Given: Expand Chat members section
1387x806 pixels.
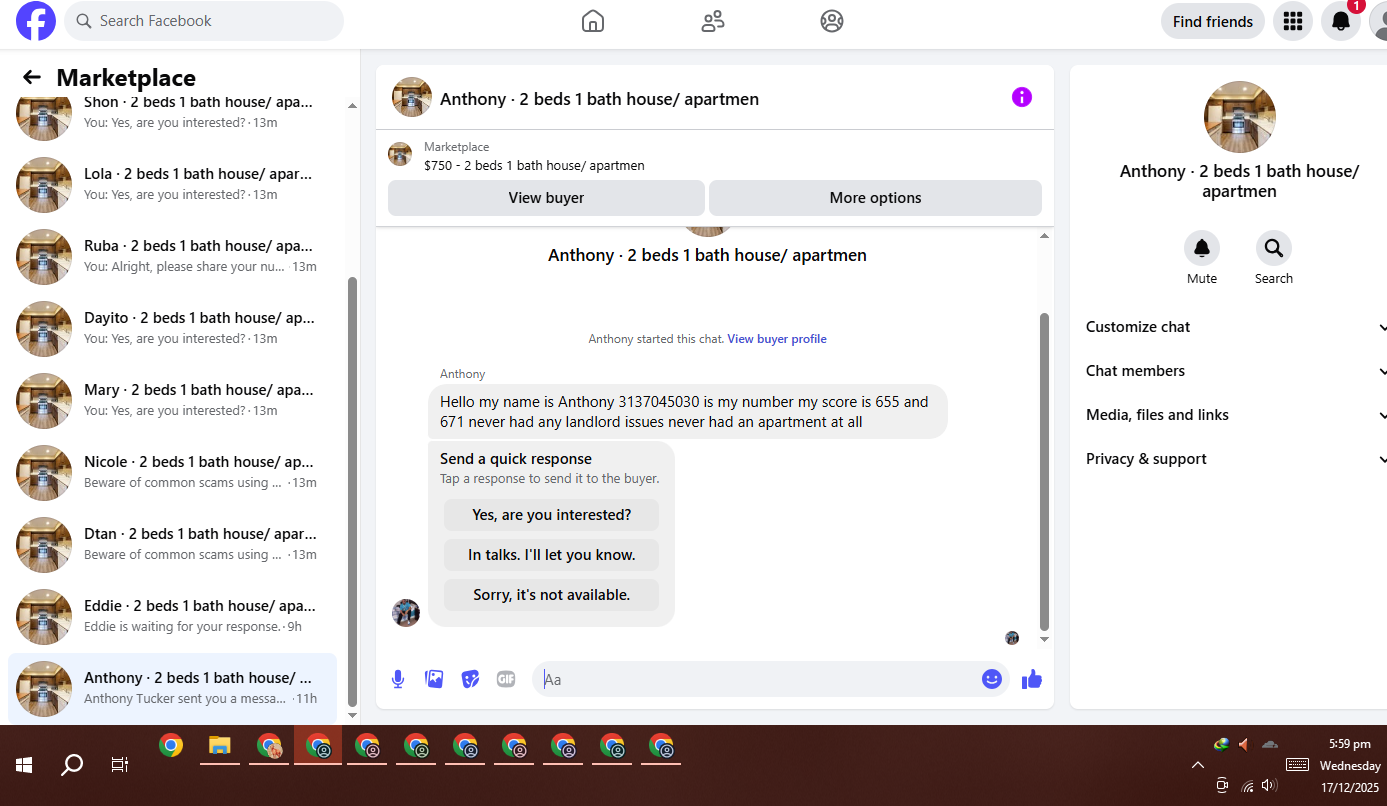Looking at the screenshot, I should click(x=1236, y=371).
